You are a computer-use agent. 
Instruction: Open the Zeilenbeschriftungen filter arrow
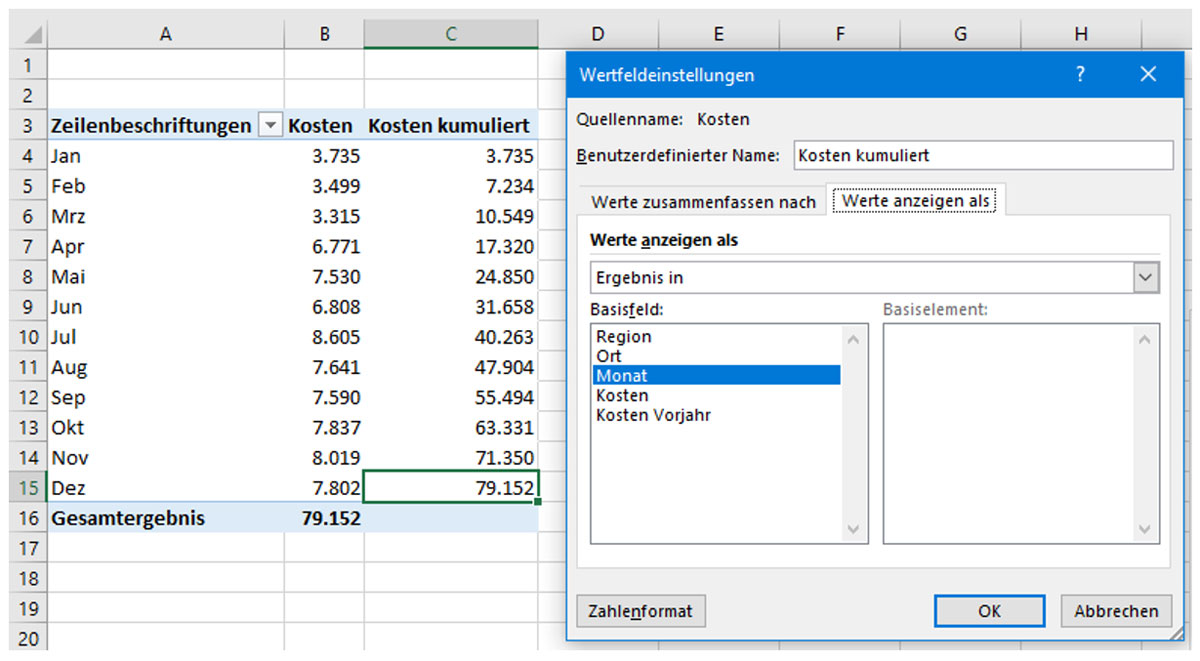tap(271, 125)
